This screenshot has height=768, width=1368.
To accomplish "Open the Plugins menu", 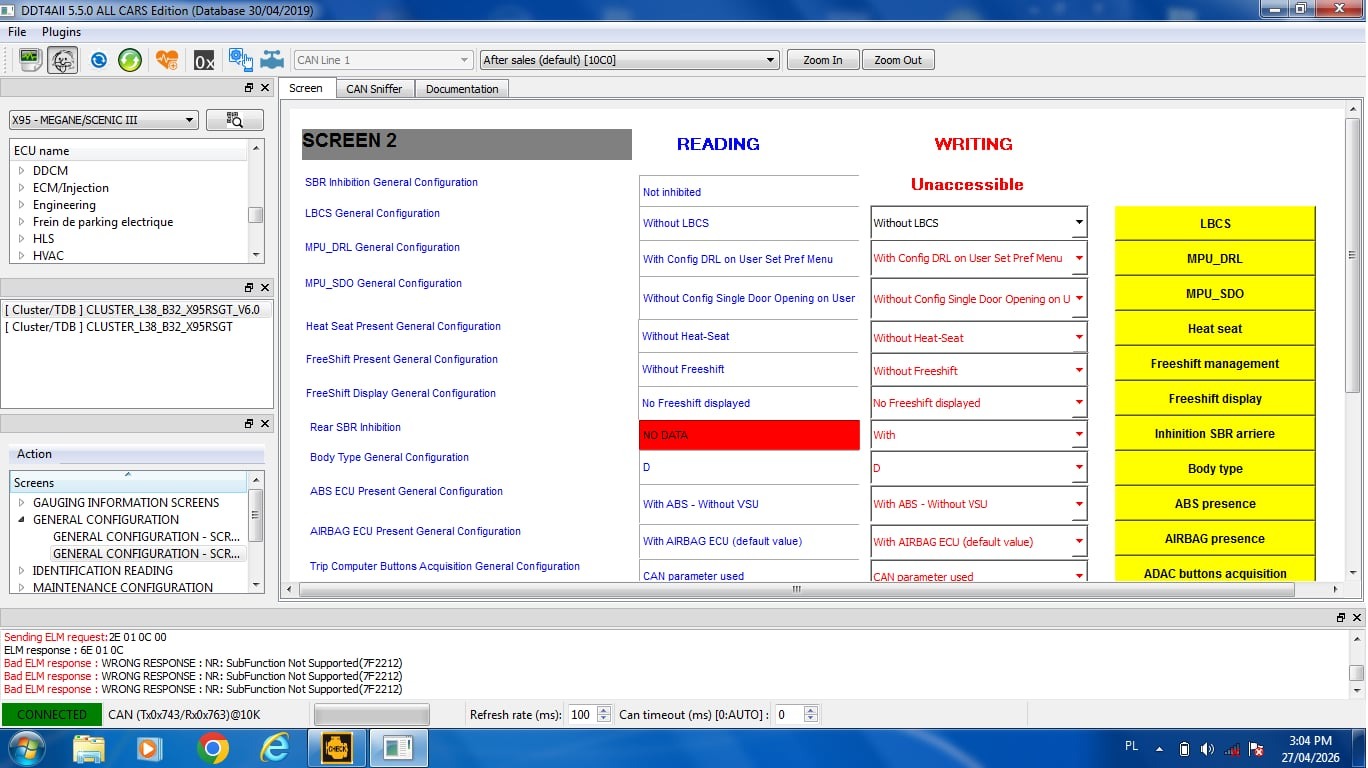I will [61, 32].
